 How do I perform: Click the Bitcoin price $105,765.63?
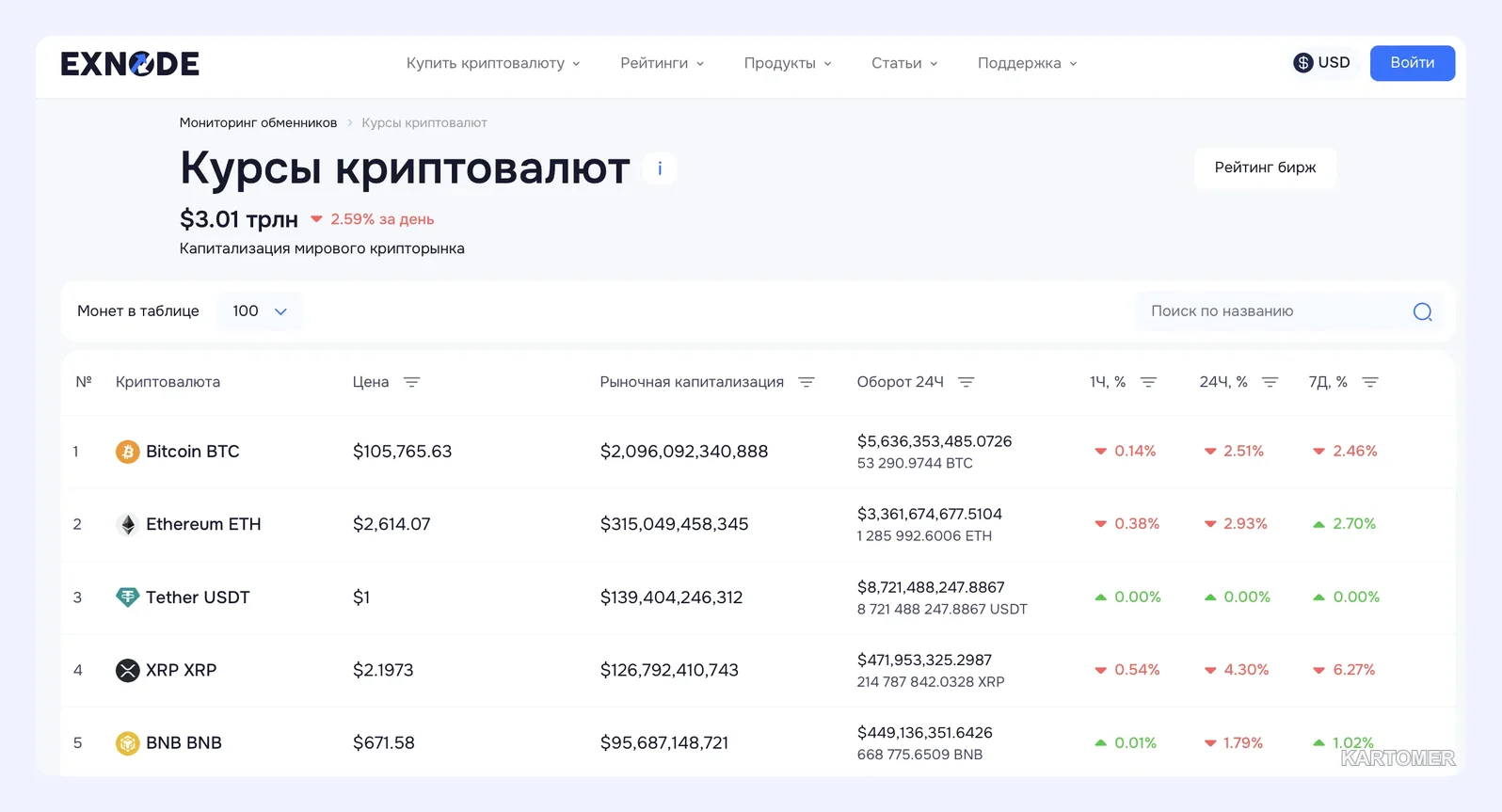[402, 452]
